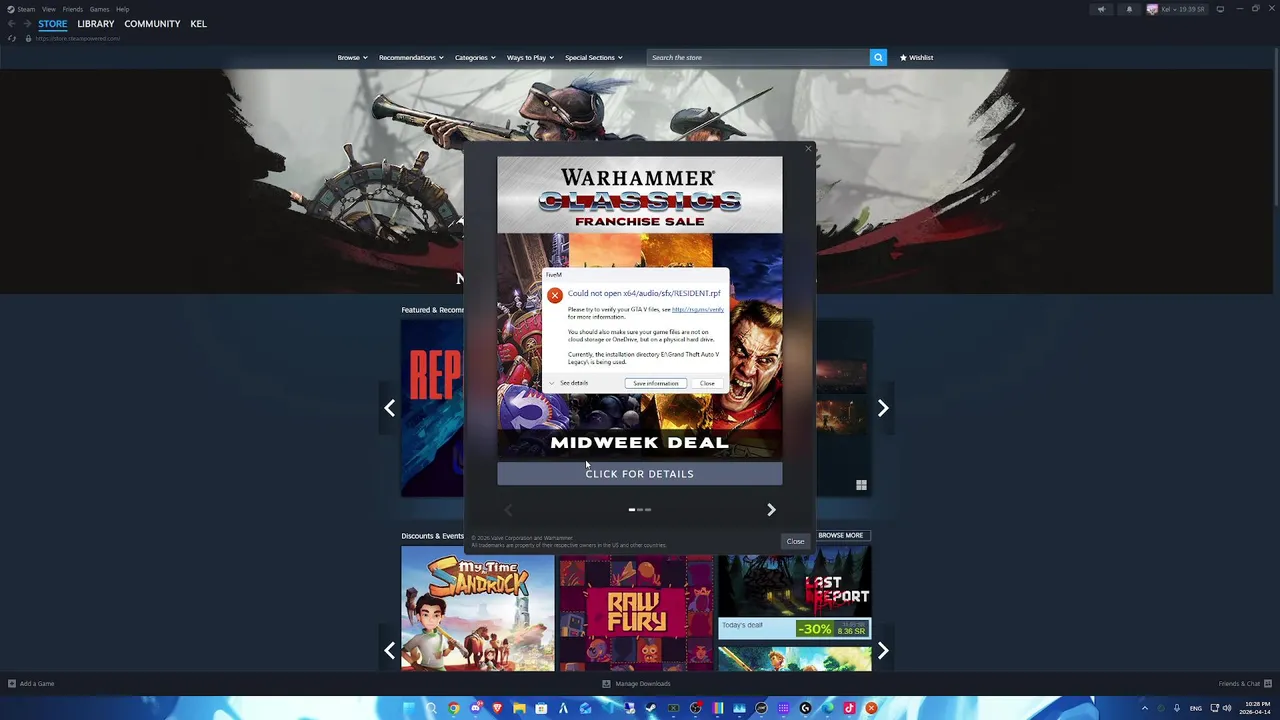Viewport: 1280px width, 720px height.
Task: Open the Last Report daily deal tile
Action: (x=794, y=592)
